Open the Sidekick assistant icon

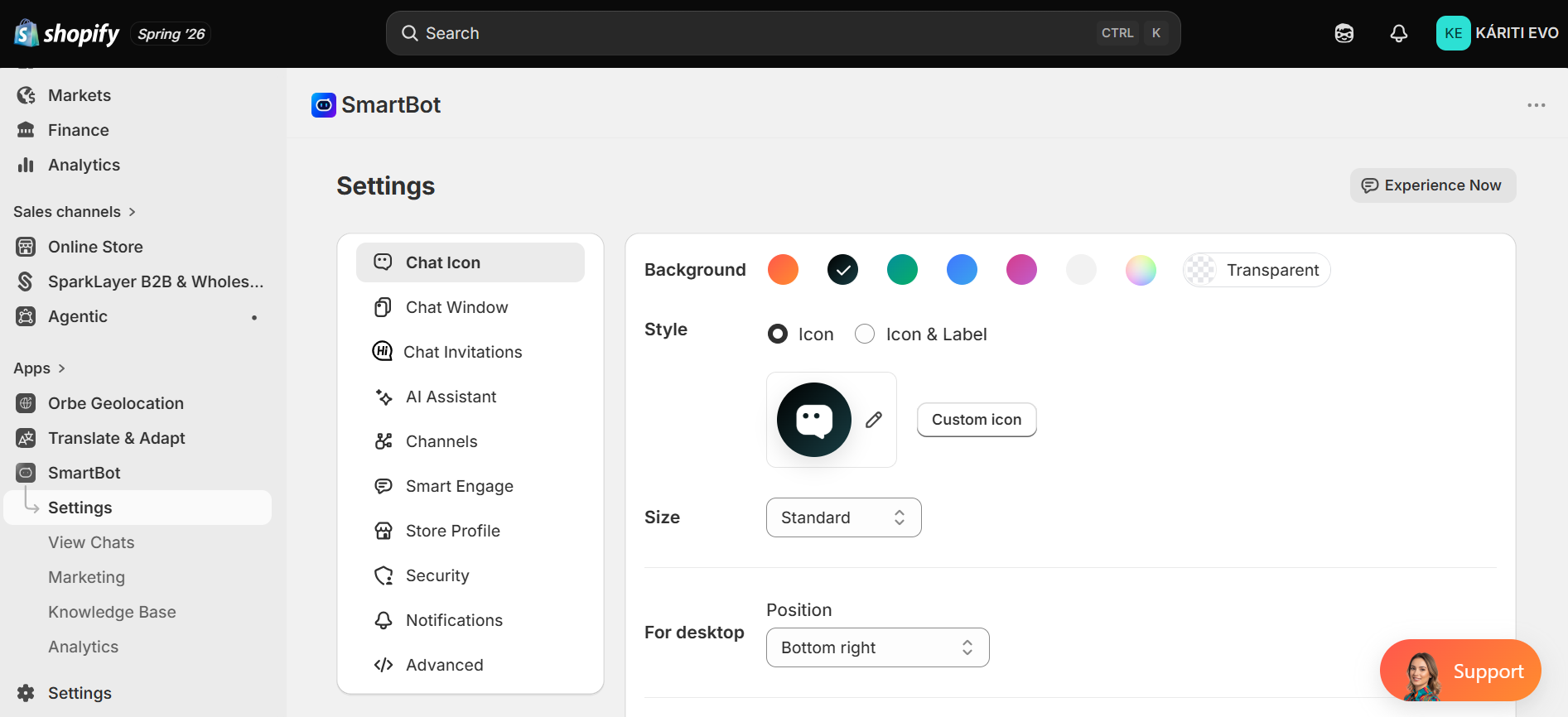1344,33
